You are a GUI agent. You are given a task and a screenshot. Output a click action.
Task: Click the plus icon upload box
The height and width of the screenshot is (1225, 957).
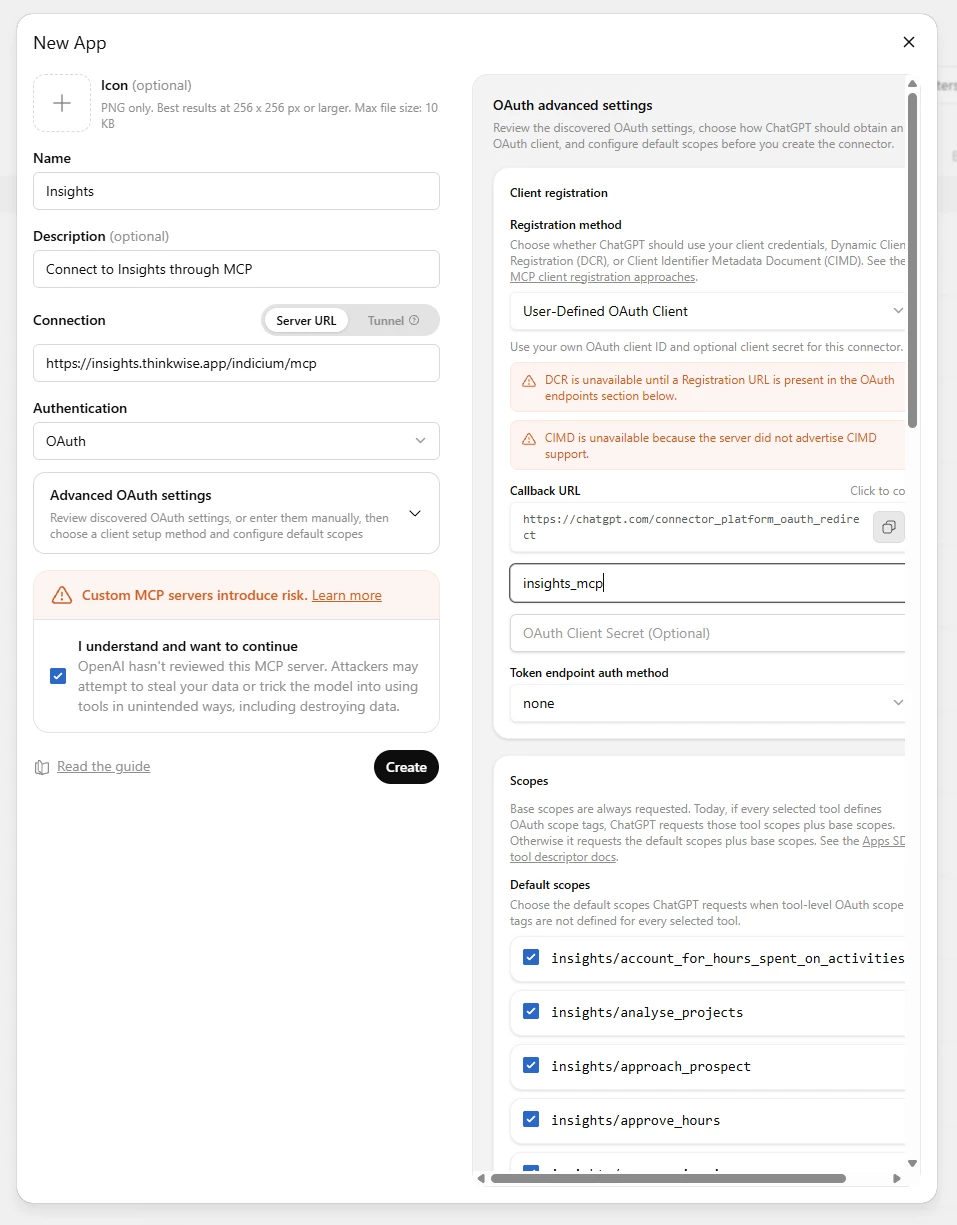pyautogui.click(x=62, y=103)
